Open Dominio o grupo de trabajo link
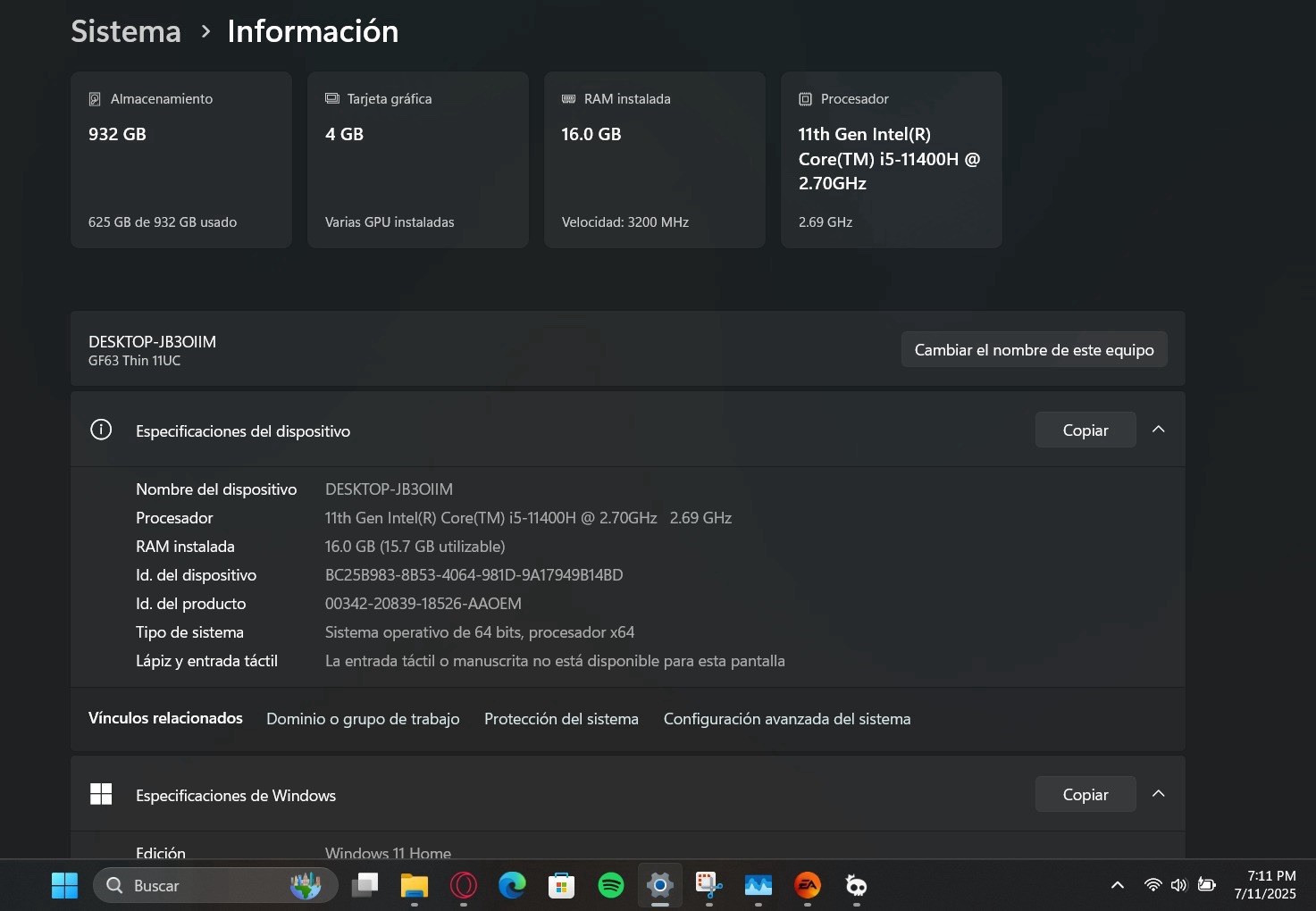 tap(363, 719)
